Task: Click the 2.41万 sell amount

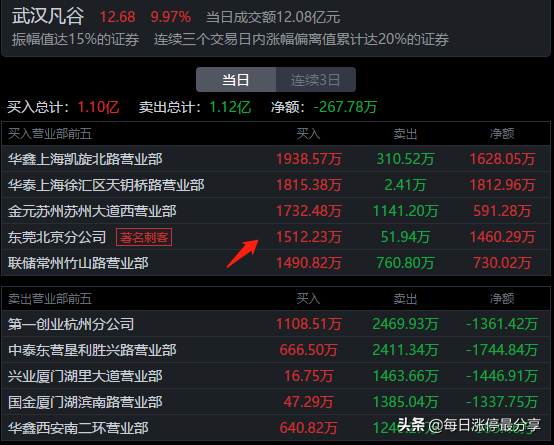Action: pyautogui.click(x=405, y=185)
